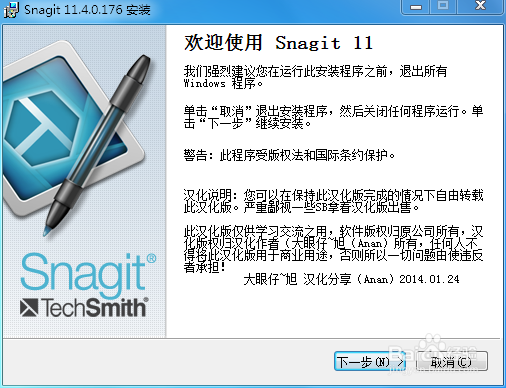This screenshot has width=506, height=388.
Task: Click the Snagit pen logo artwork
Action: 77,138
